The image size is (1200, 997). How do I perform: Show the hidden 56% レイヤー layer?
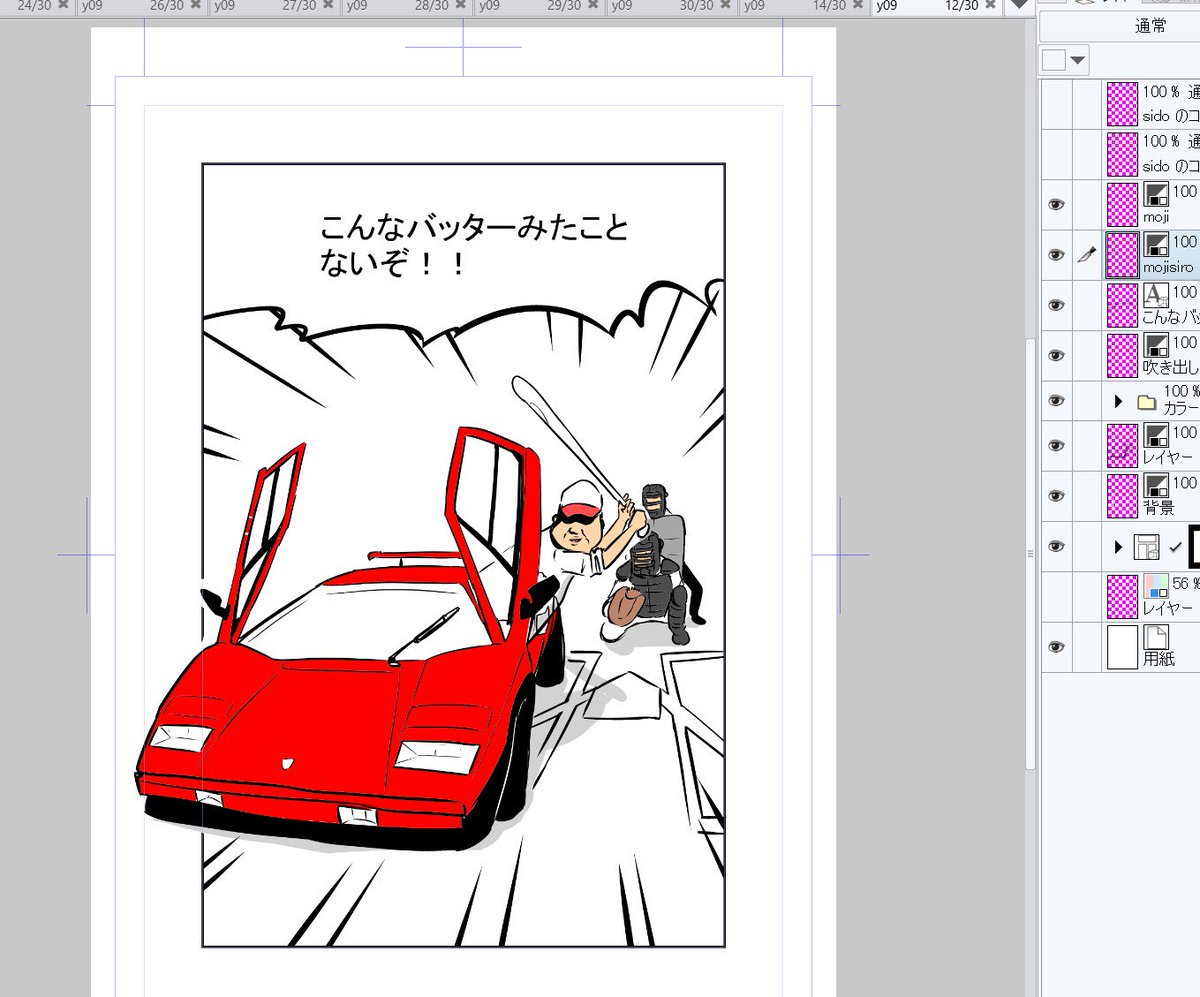point(1056,597)
